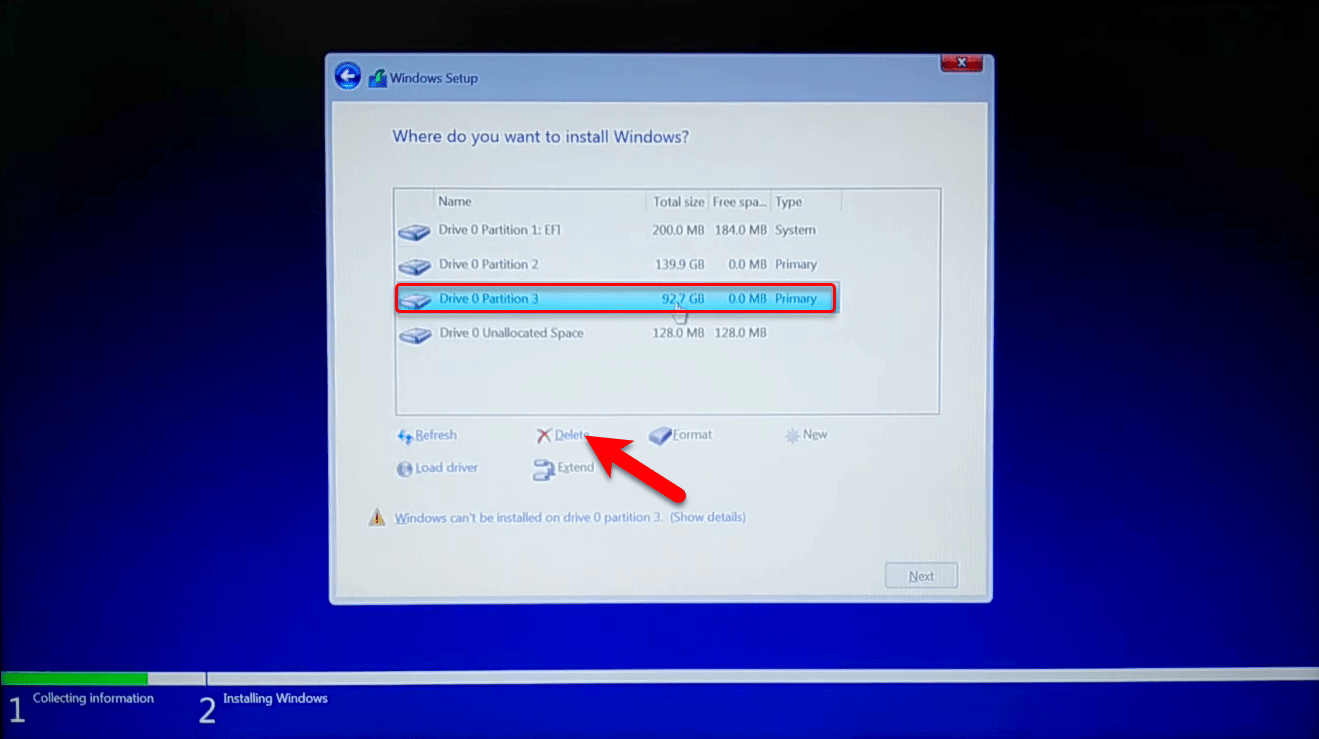1319x739 pixels.
Task: Click the Load driver disc icon
Action: tap(405, 469)
